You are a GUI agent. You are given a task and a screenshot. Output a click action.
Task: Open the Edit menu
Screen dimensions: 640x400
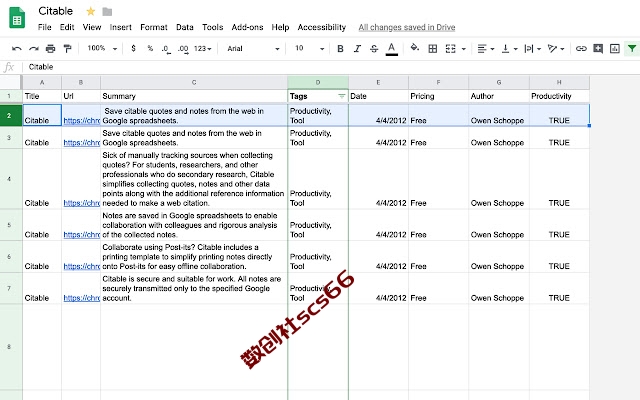tap(67, 27)
